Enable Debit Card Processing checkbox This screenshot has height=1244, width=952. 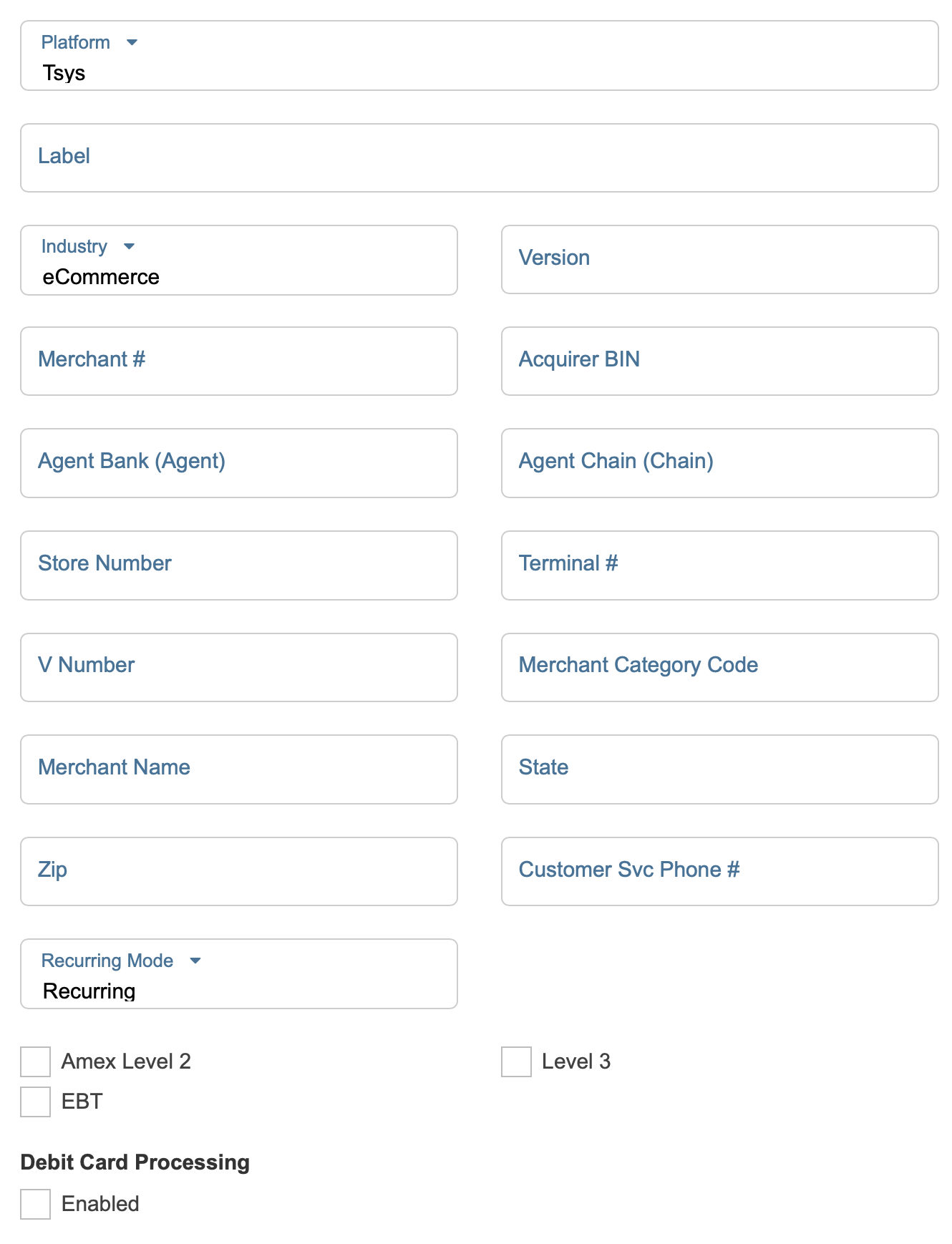pyautogui.click(x=36, y=1204)
